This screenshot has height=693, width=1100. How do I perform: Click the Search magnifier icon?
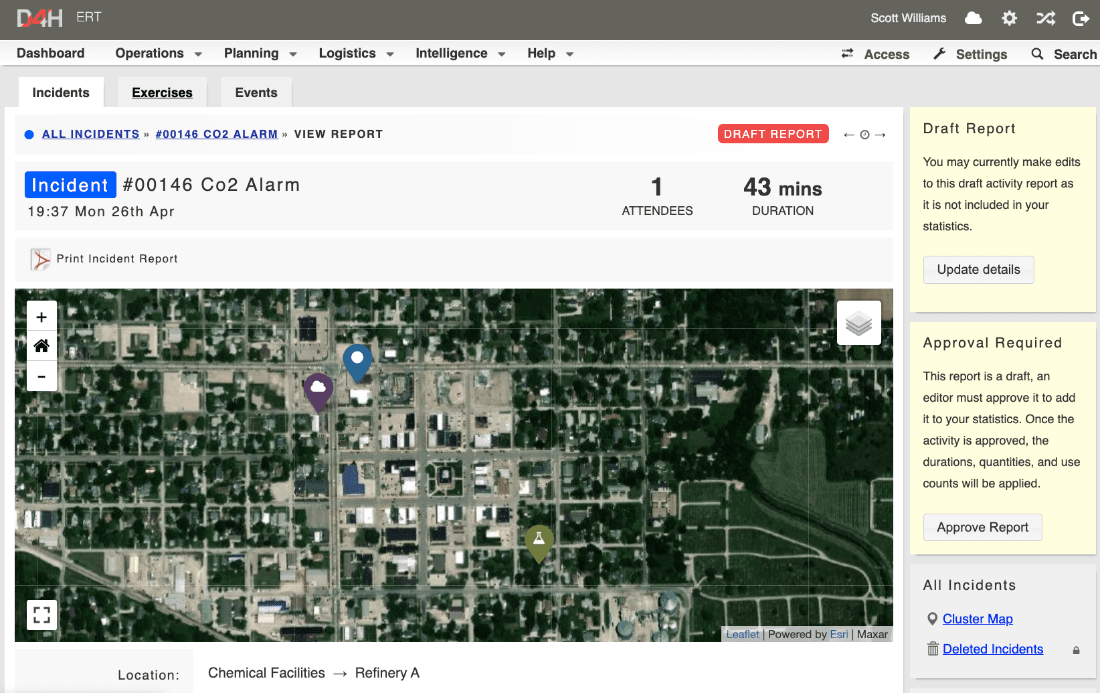[x=1037, y=54]
